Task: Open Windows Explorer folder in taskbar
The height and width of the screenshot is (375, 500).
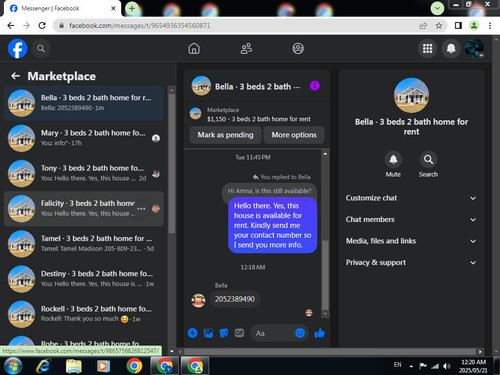Action: coord(74,366)
